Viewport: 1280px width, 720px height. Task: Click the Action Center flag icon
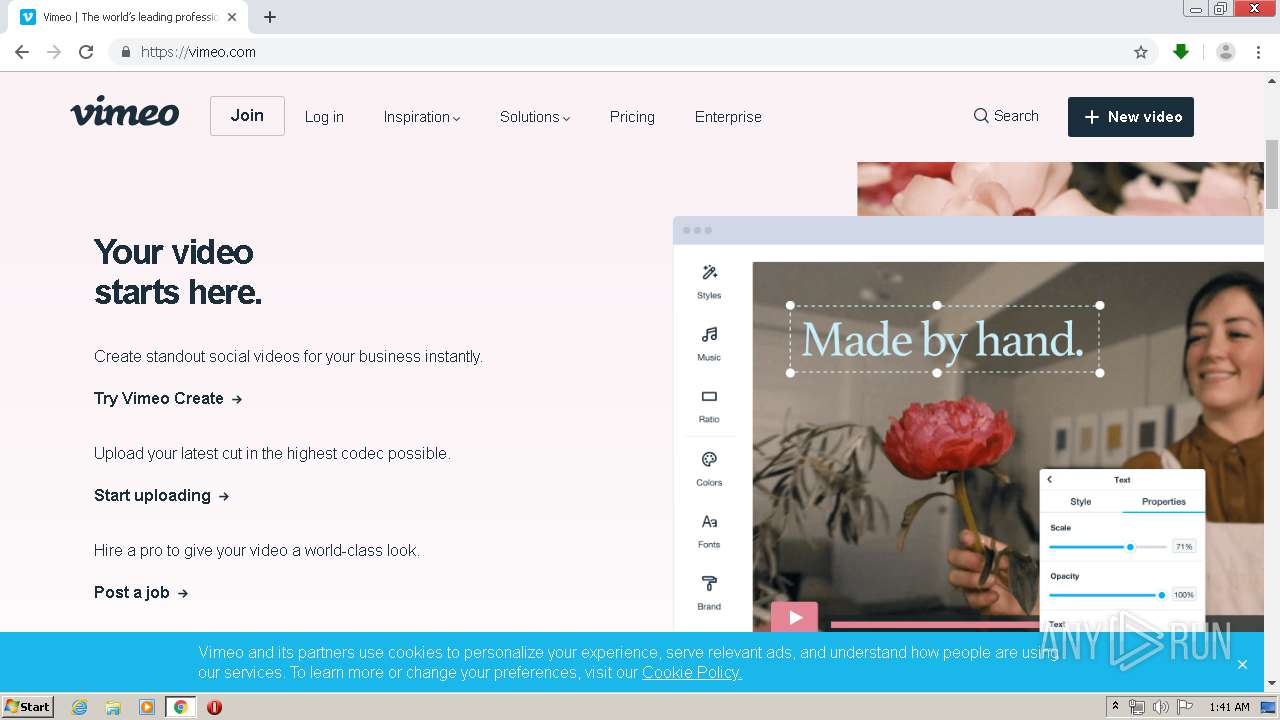click(1185, 707)
